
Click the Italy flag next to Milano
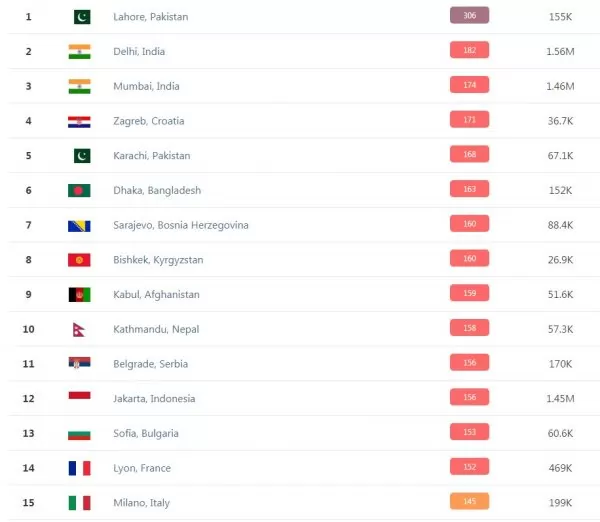[79, 503]
